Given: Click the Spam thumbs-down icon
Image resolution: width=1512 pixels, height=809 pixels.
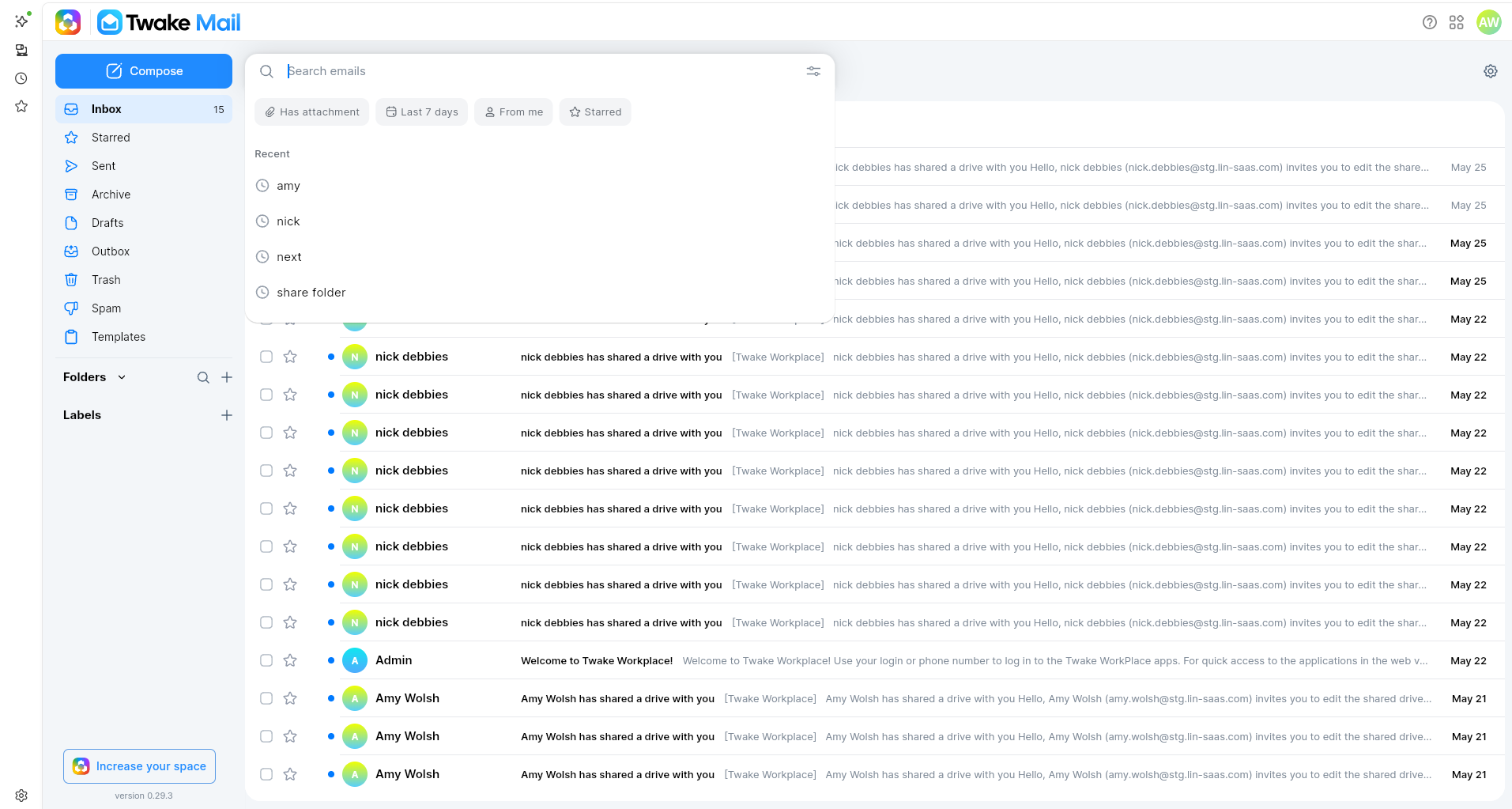Looking at the screenshot, I should click(x=71, y=308).
